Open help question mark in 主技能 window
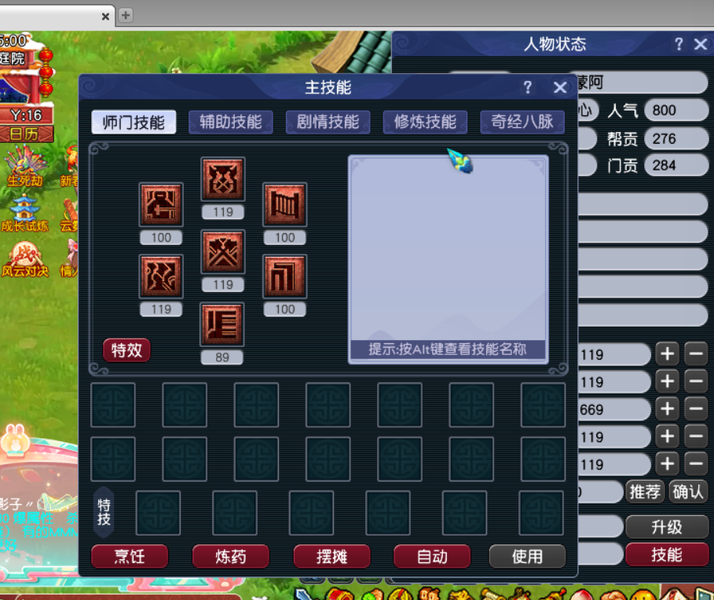This screenshot has height=600, width=714. (528, 88)
